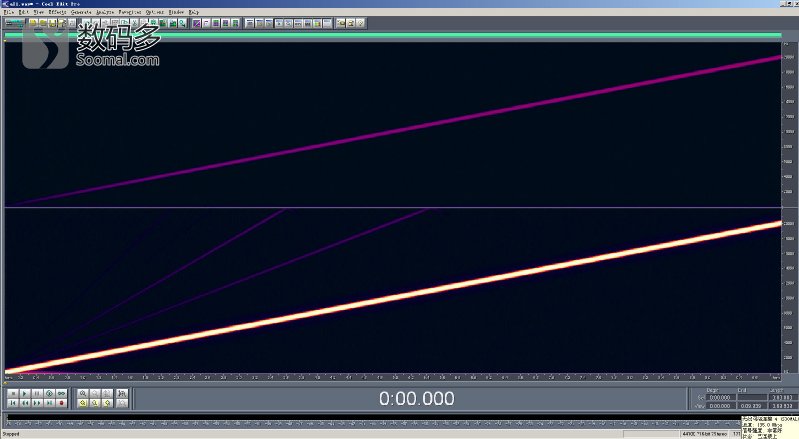Click the Stop transport button
799x439 pixels.
pos(11,394)
